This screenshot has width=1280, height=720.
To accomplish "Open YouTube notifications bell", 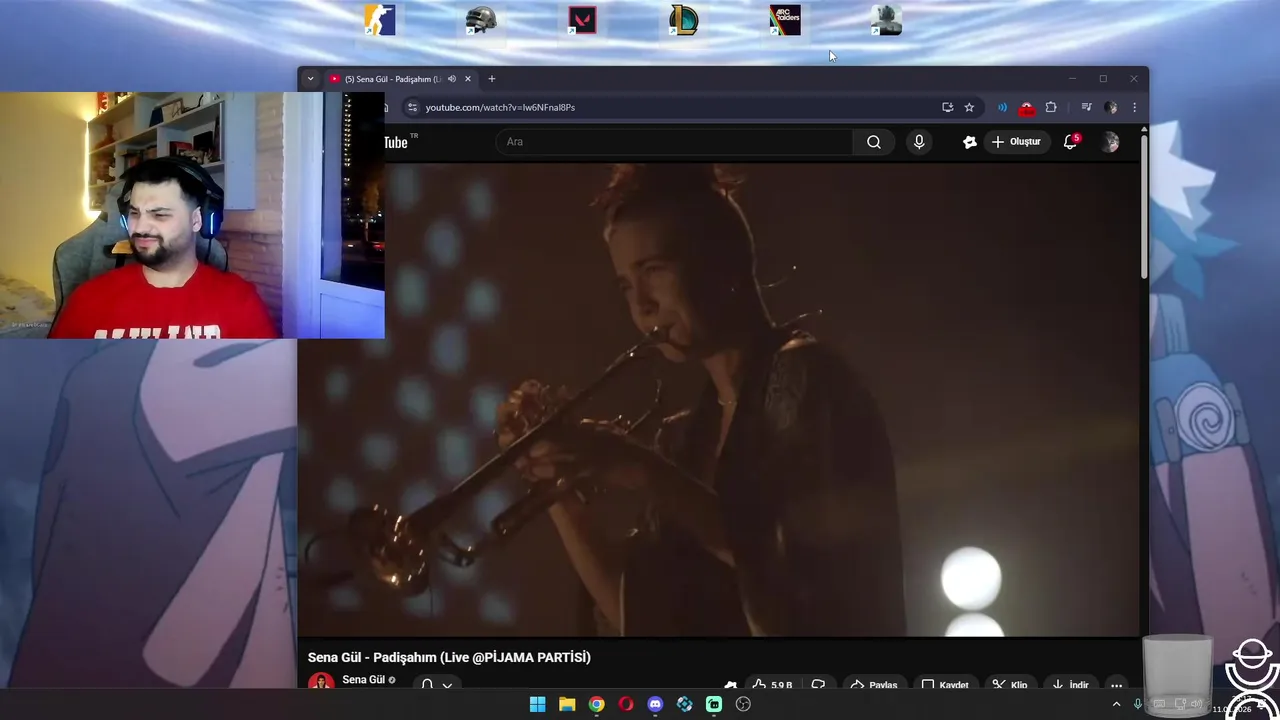I will pyautogui.click(x=1070, y=142).
